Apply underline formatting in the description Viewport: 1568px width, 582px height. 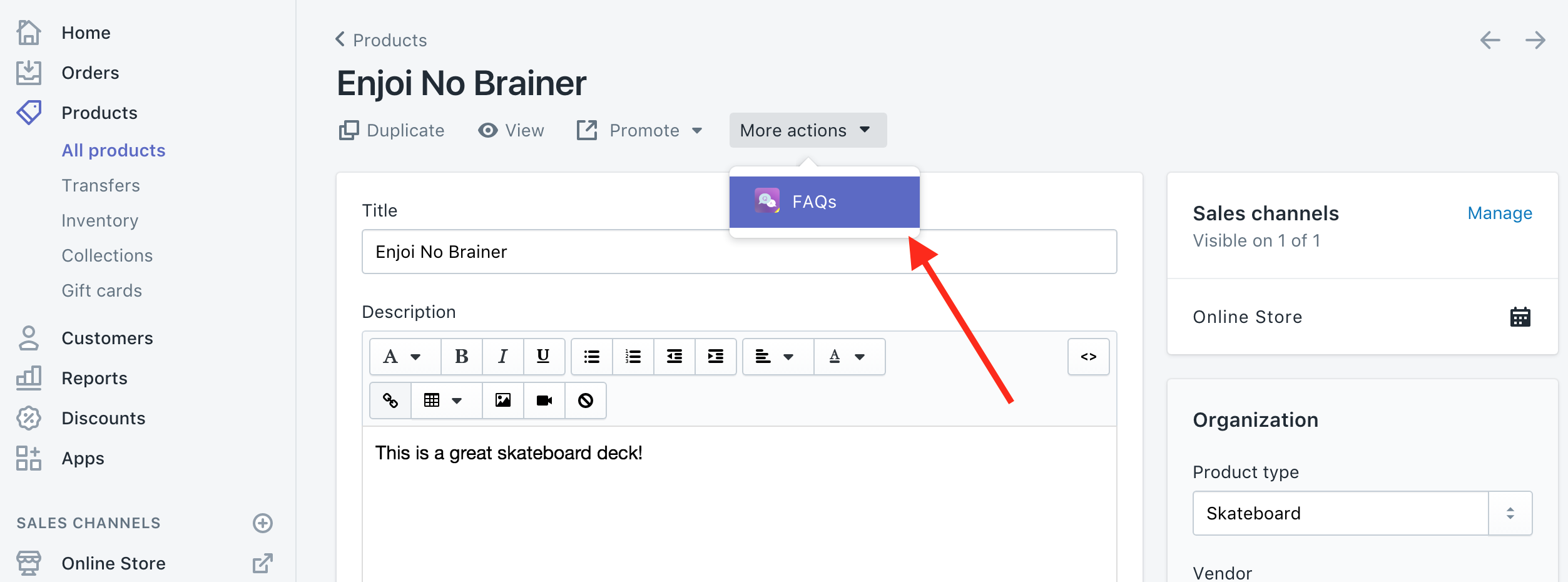[543, 357]
